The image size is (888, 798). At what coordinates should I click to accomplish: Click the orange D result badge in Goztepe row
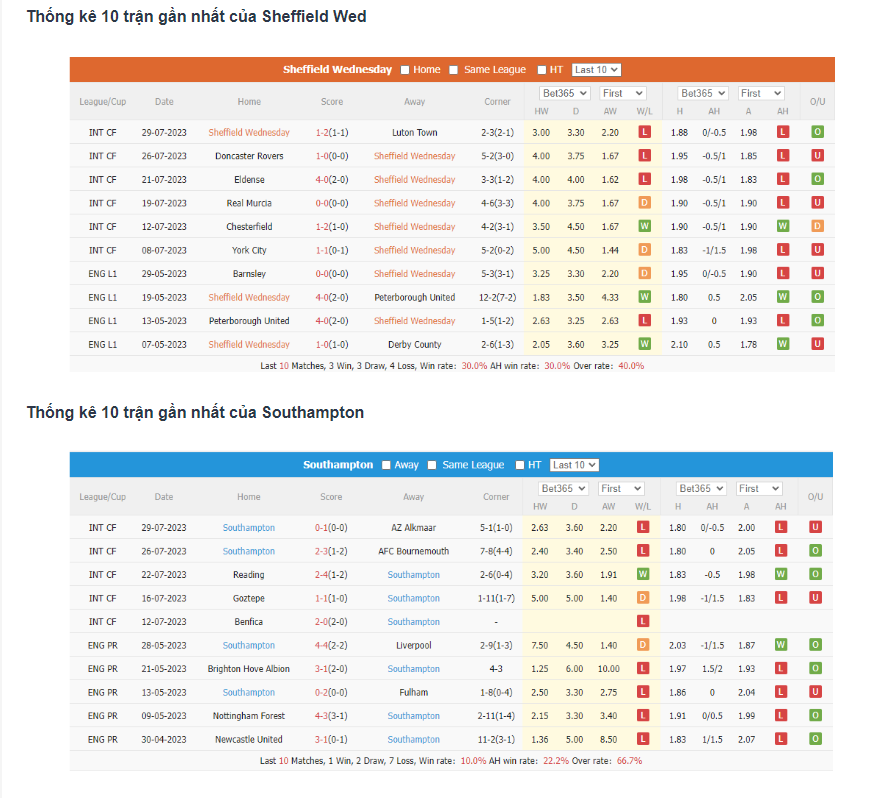643,598
